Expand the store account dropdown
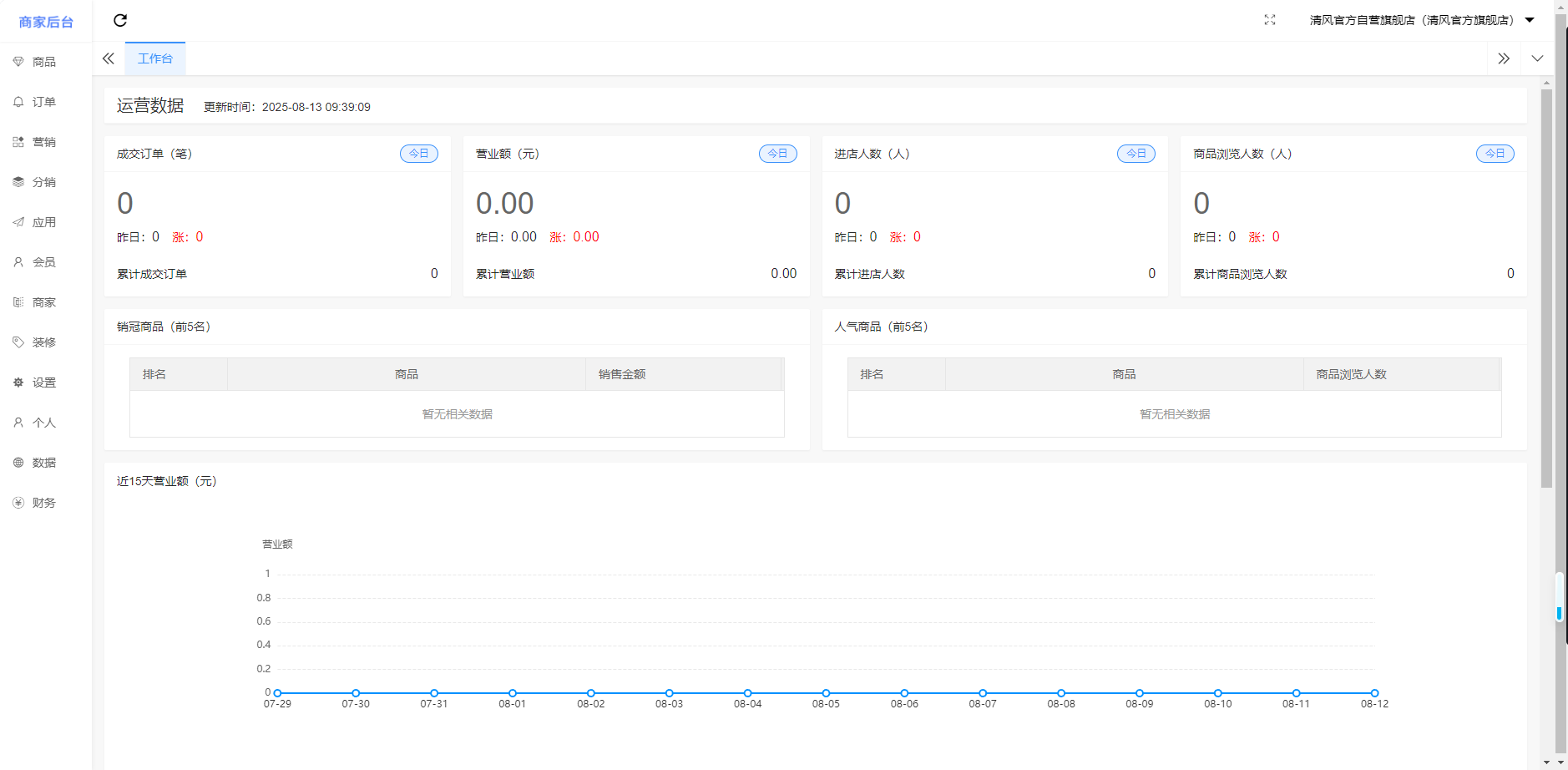 [x=1421, y=20]
